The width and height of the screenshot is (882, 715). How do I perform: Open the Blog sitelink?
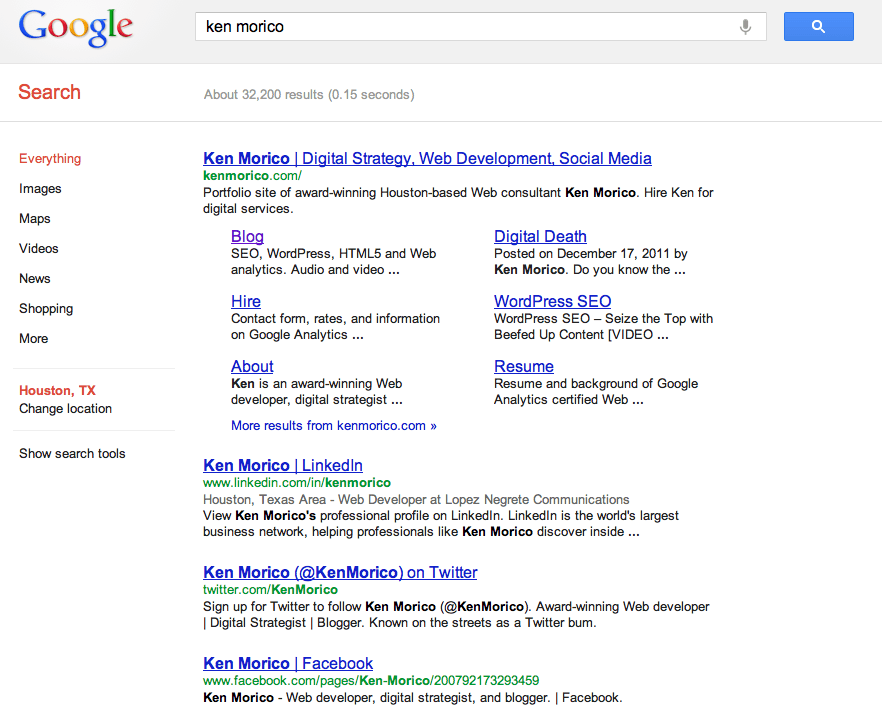point(247,236)
